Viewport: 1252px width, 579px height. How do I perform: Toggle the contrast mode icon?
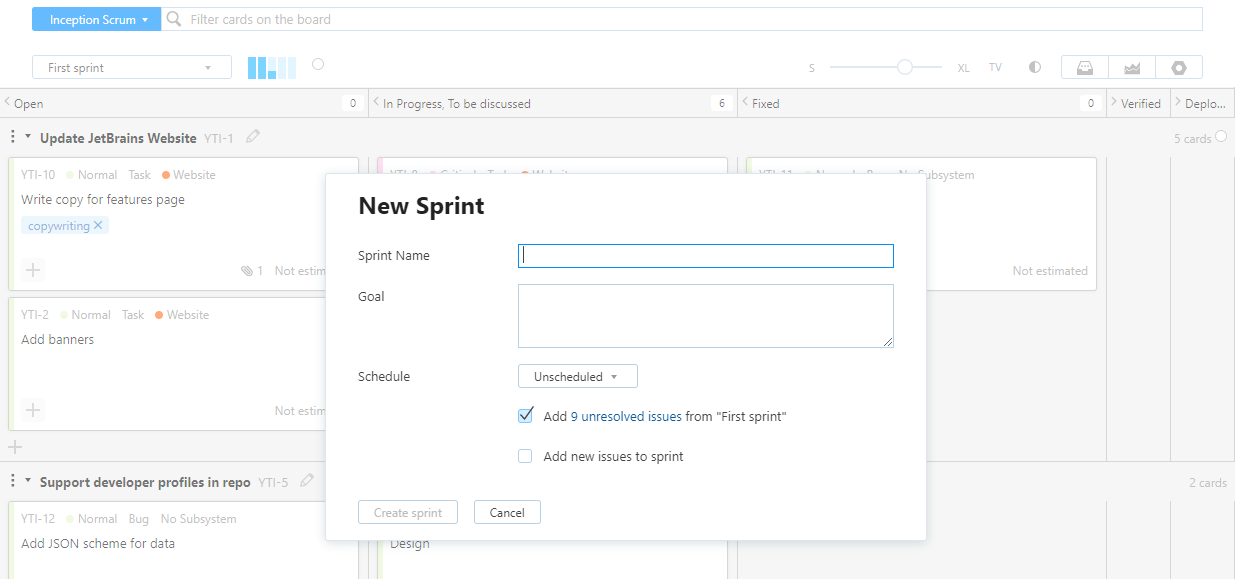(1035, 67)
